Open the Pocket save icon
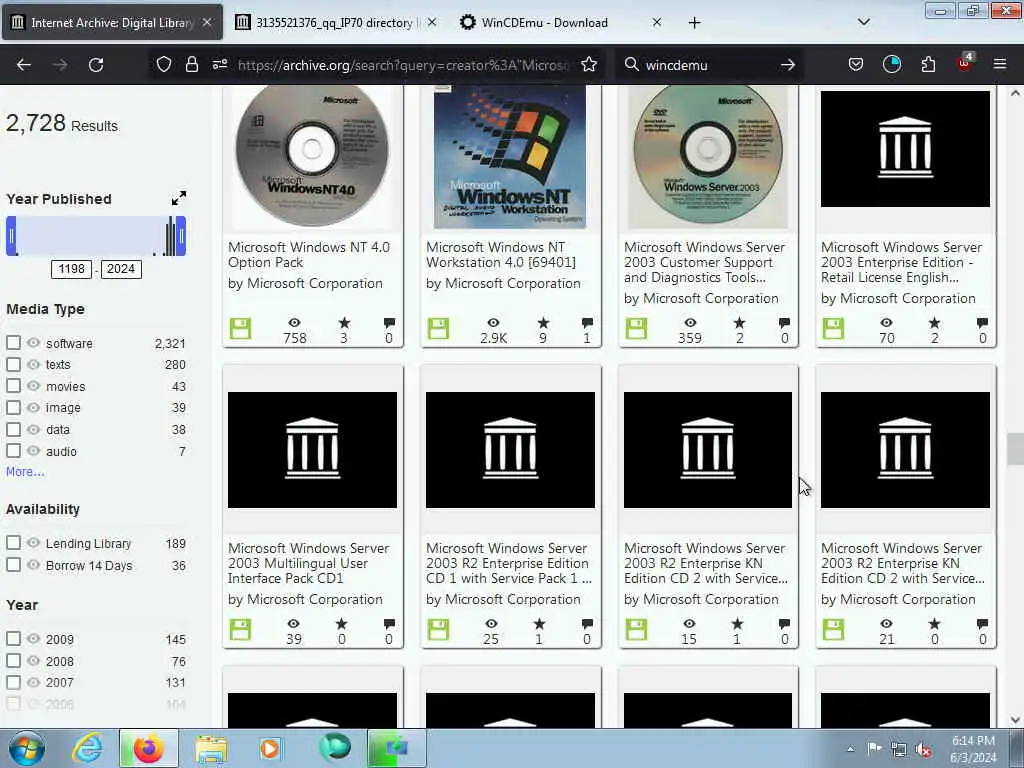The height and width of the screenshot is (768, 1024). click(856, 65)
